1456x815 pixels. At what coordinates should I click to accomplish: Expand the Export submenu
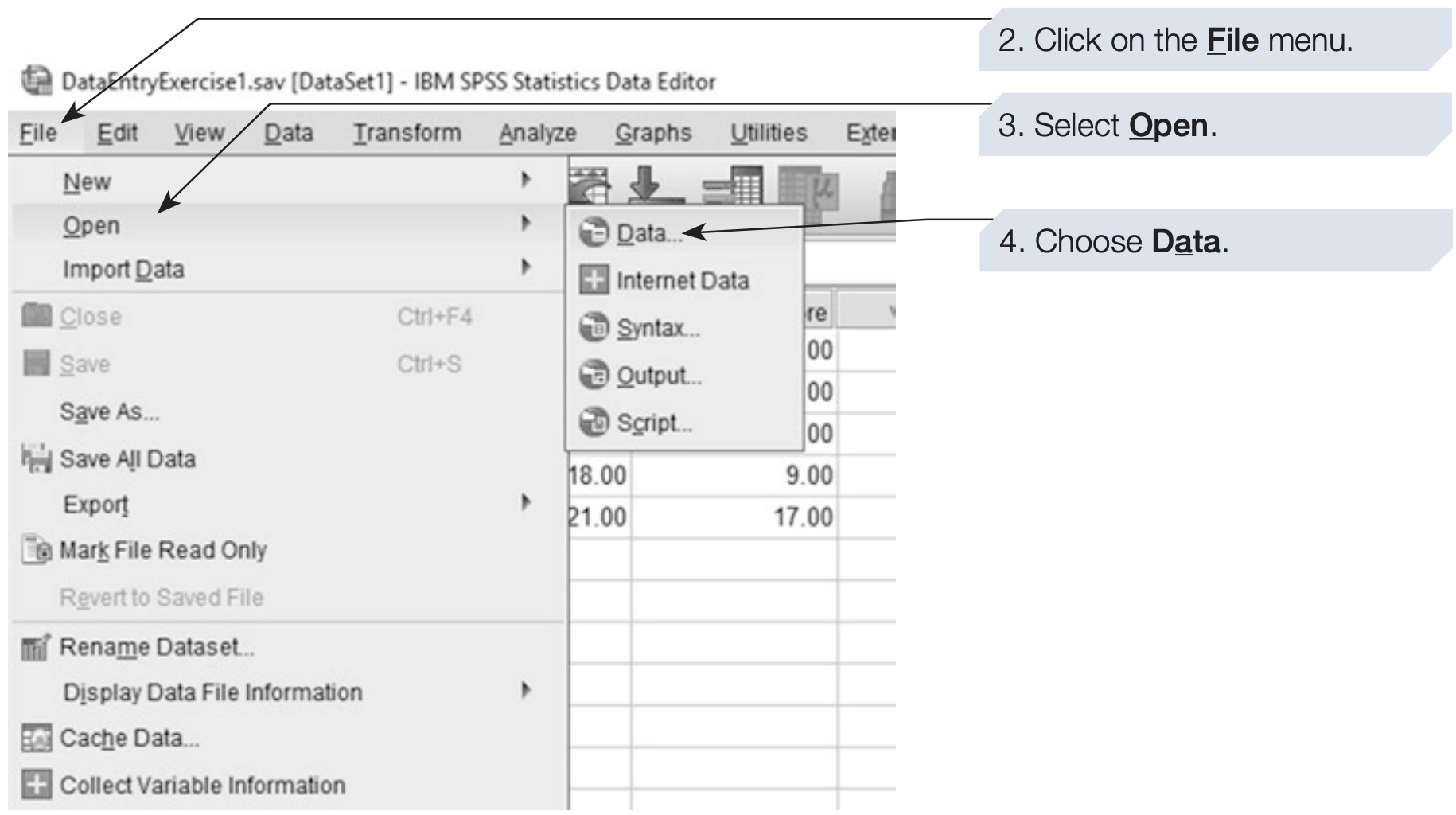tap(525, 502)
